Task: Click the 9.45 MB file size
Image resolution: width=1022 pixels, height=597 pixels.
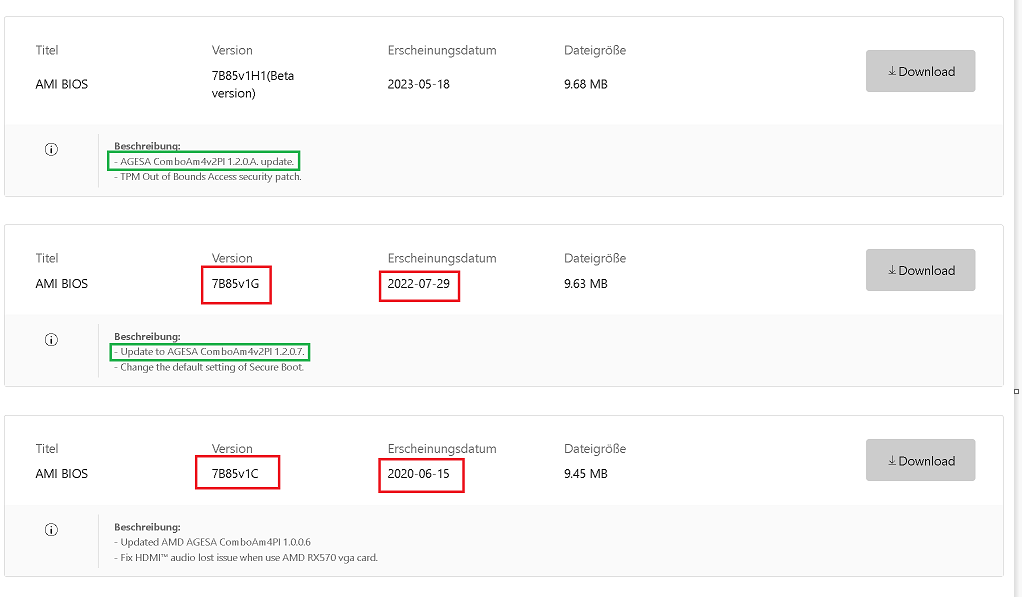Action: (x=585, y=474)
